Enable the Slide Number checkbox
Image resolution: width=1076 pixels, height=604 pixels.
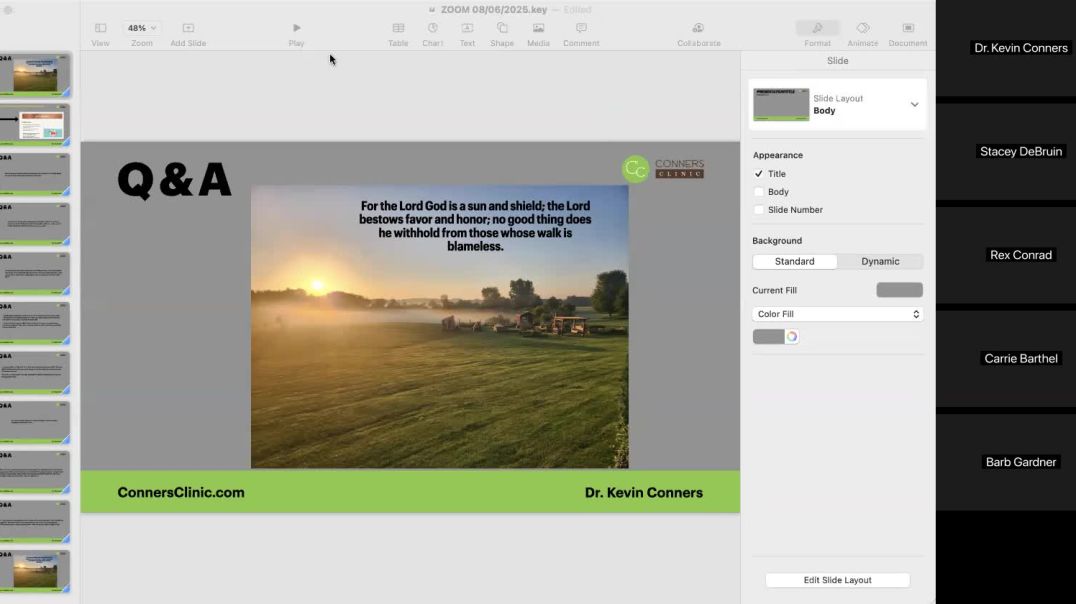pyautogui.click(x=758, y=210)
